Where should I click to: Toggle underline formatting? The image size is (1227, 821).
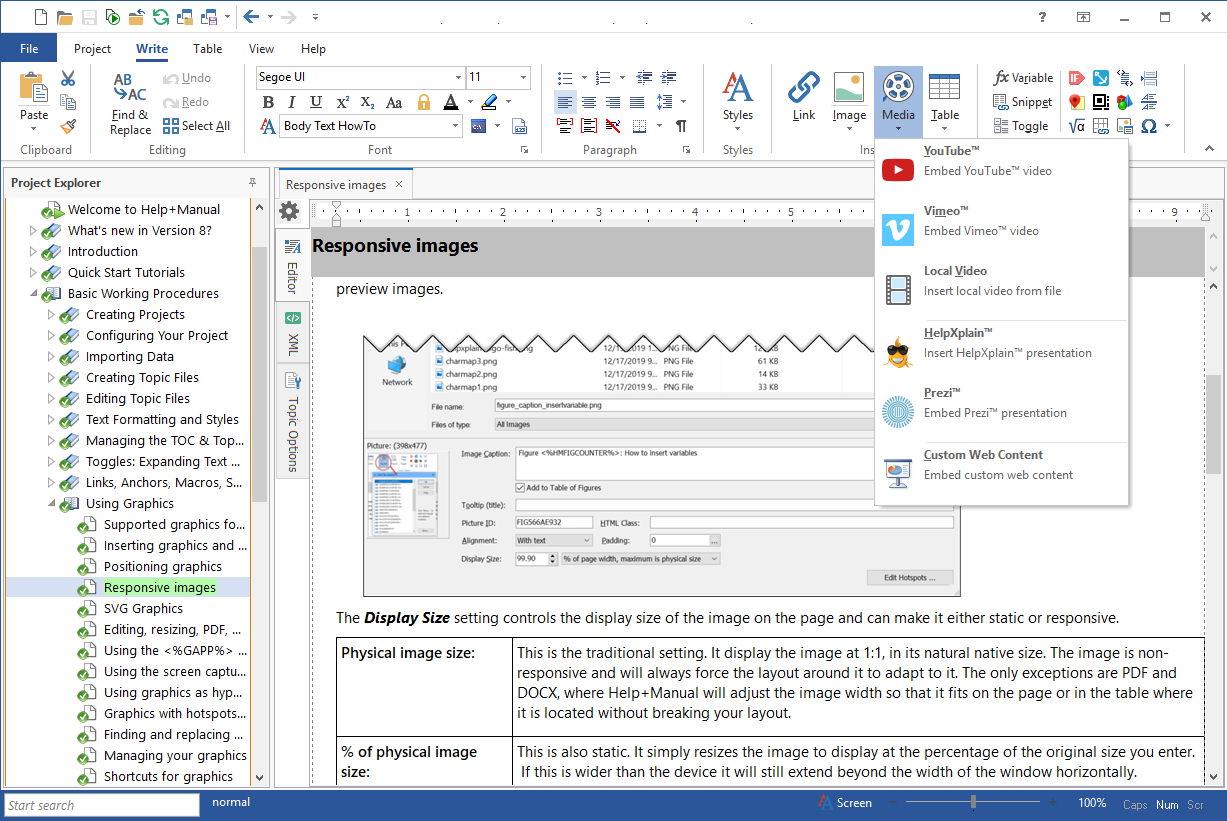pos(316,102)
